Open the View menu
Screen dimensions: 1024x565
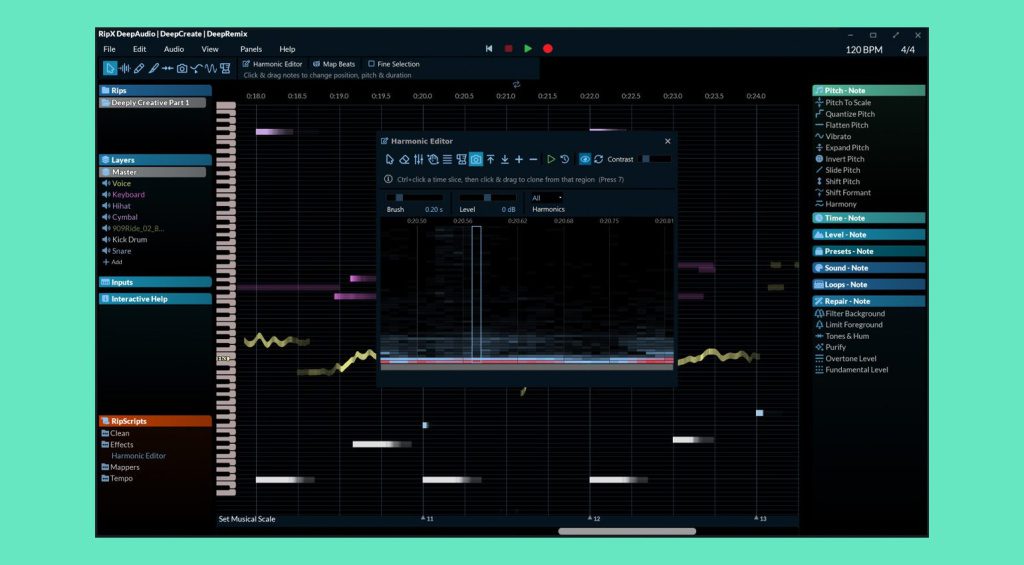[x=210, y=49]
